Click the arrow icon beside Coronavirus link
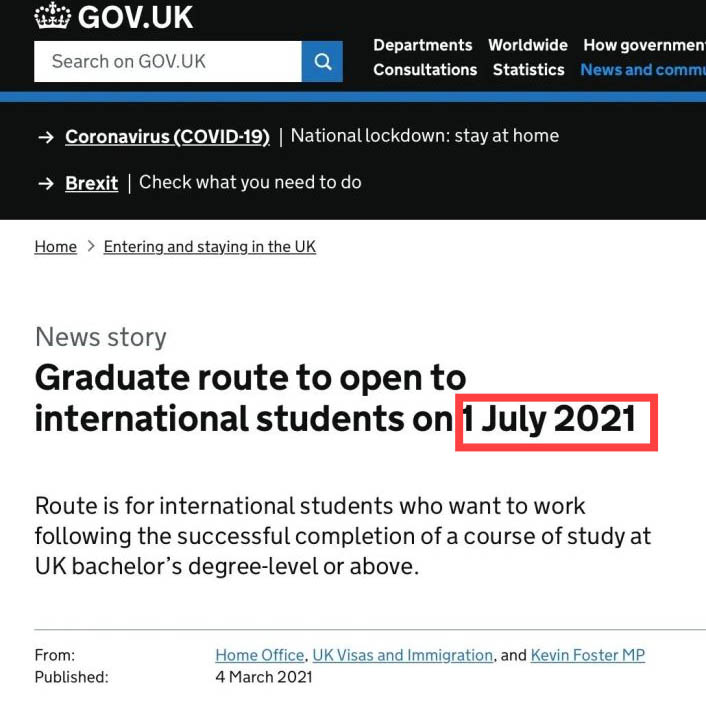 click(x=46, y=137)
